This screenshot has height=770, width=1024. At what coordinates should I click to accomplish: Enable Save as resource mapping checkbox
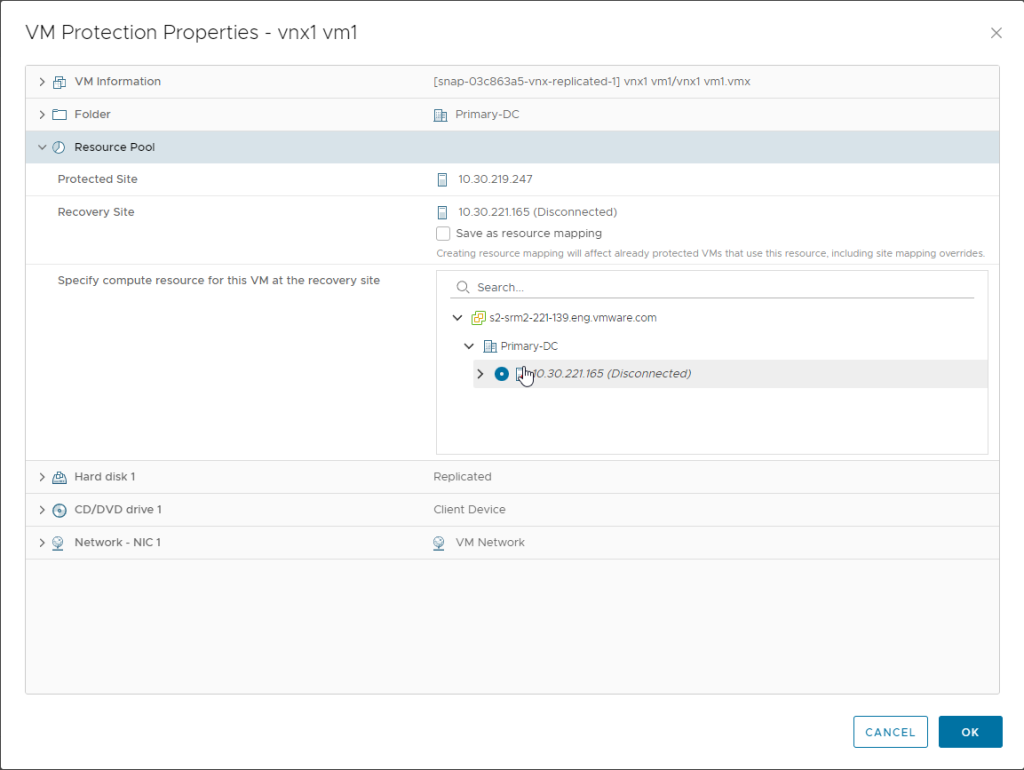[444, 234]
